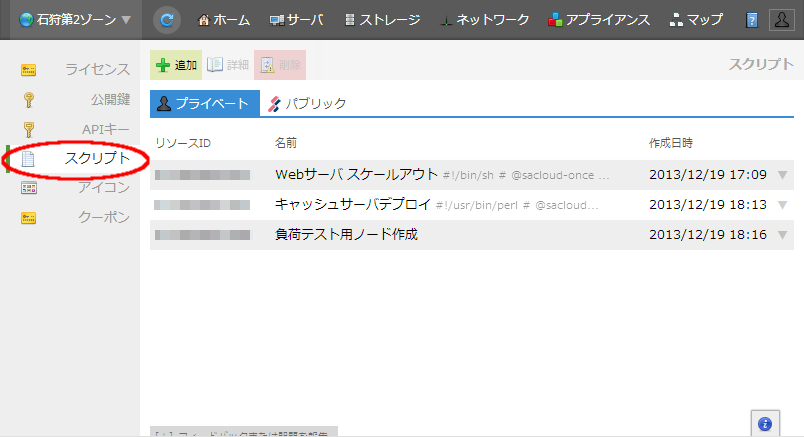
Task: Click the blue info icon at bottom right
Action: click(765, 423)
